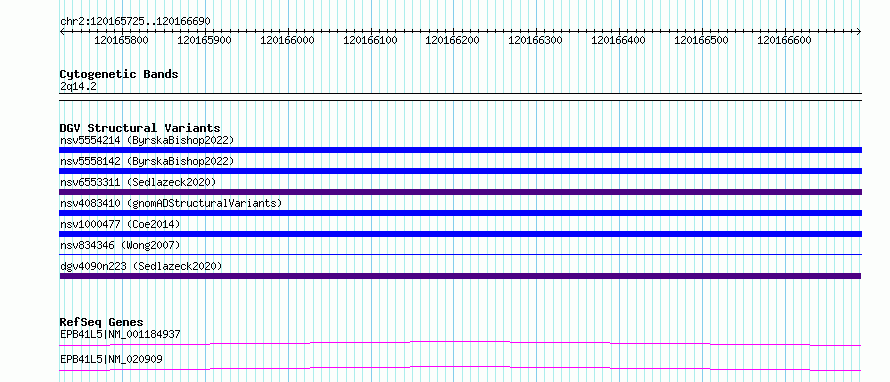The height and width of the screenshot is (382, 890).
Task: Click ruler position 120166500
Action: [x=702, y=40]
